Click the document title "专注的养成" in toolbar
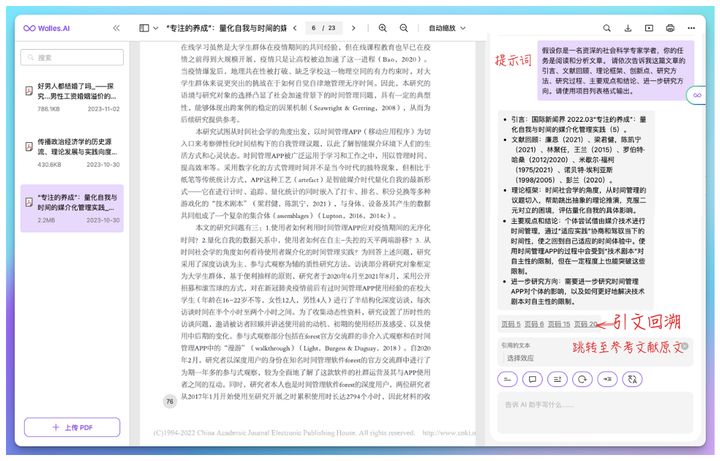The width and height of the screenshot is (720, 461). (226, 28)
